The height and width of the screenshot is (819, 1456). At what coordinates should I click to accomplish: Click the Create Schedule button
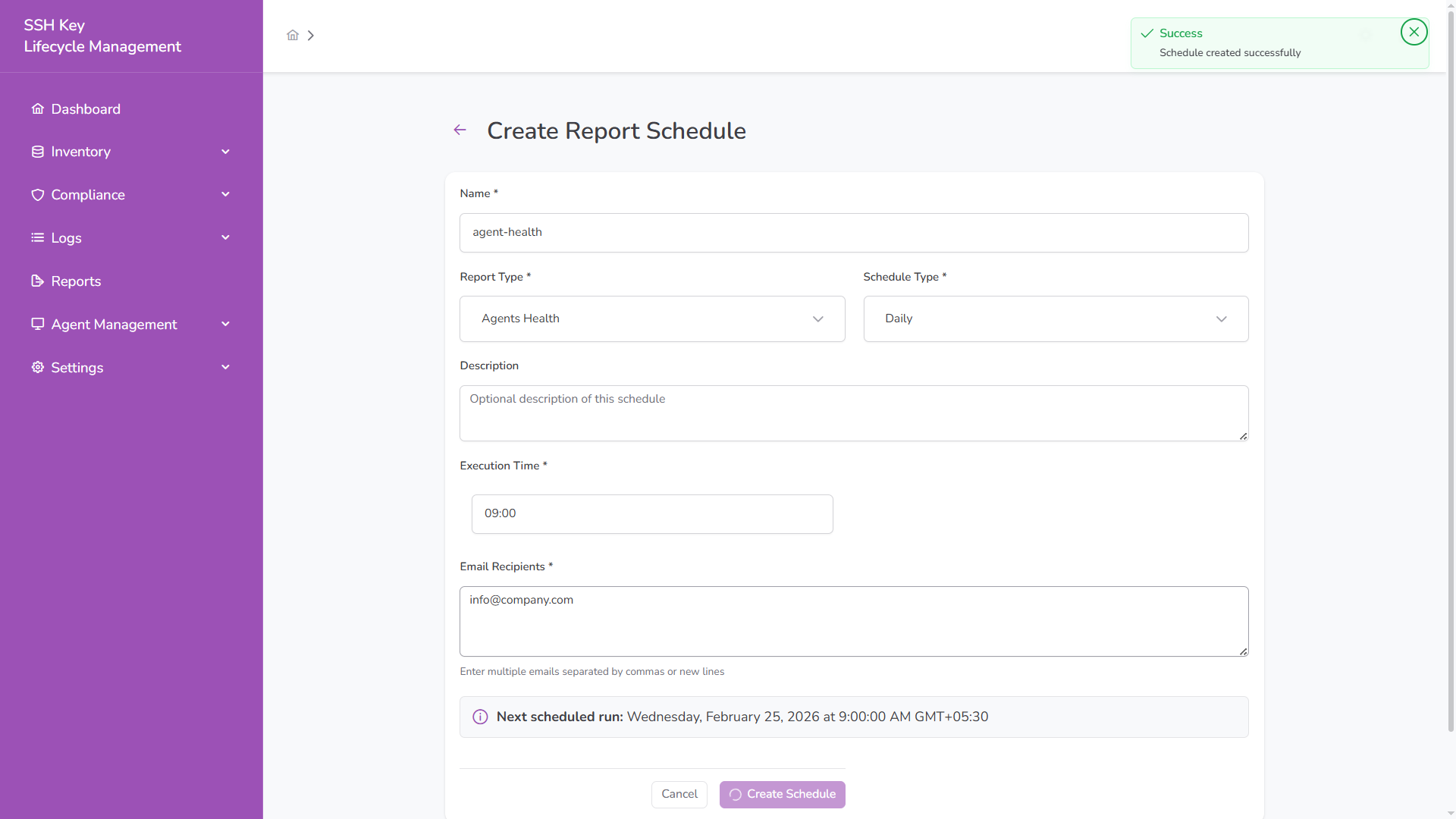click(x=782, y=794)
